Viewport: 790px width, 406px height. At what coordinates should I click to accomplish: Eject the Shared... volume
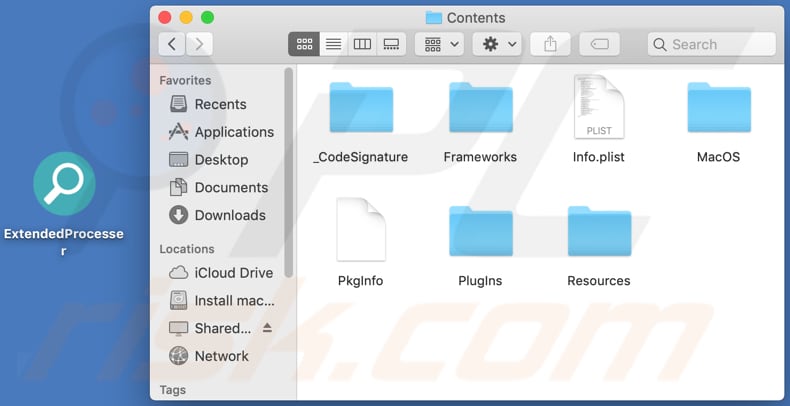click(267, 328)
